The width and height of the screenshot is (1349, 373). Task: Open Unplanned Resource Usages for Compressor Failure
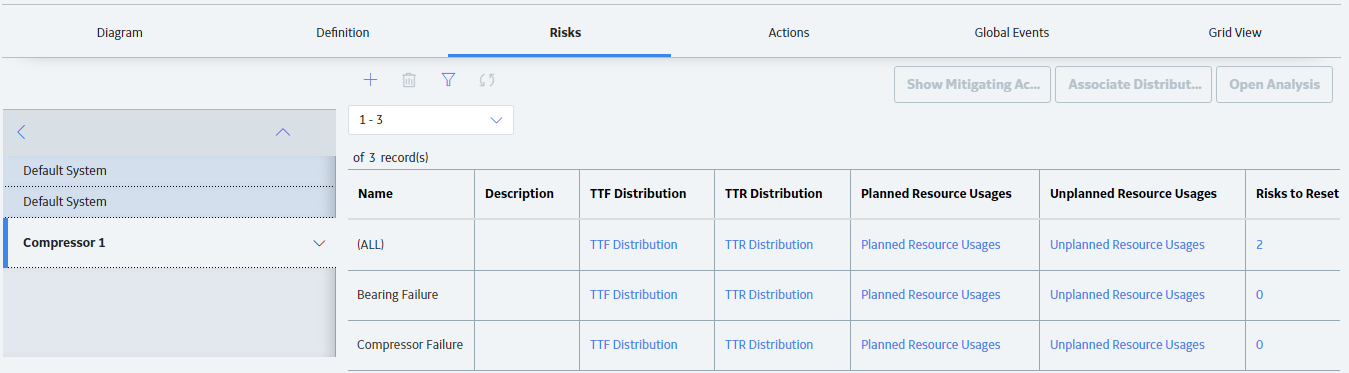tap(1127, 345)
